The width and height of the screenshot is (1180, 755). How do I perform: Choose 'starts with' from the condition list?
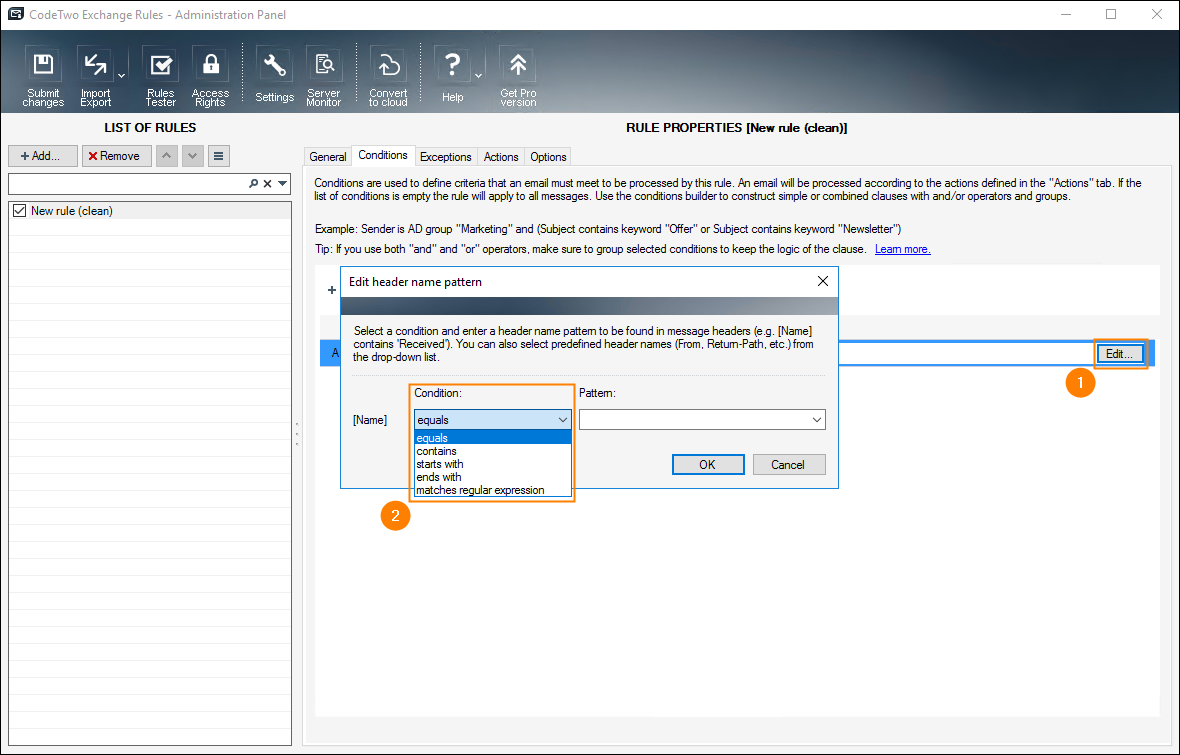493,464
